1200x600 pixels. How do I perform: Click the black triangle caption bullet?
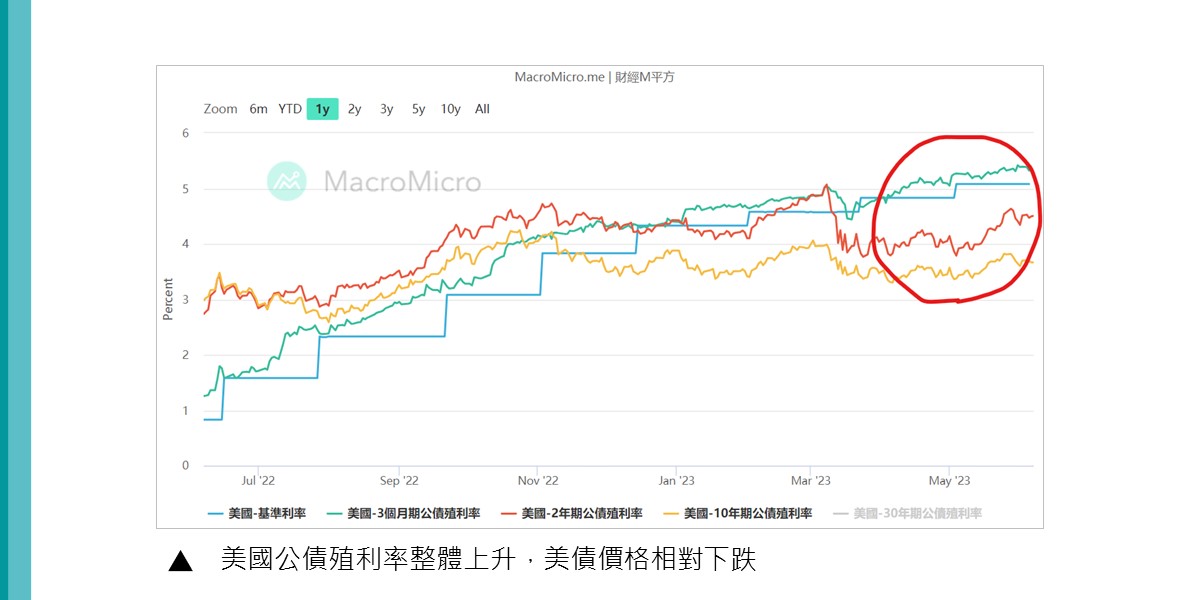[x=180, y=561]
